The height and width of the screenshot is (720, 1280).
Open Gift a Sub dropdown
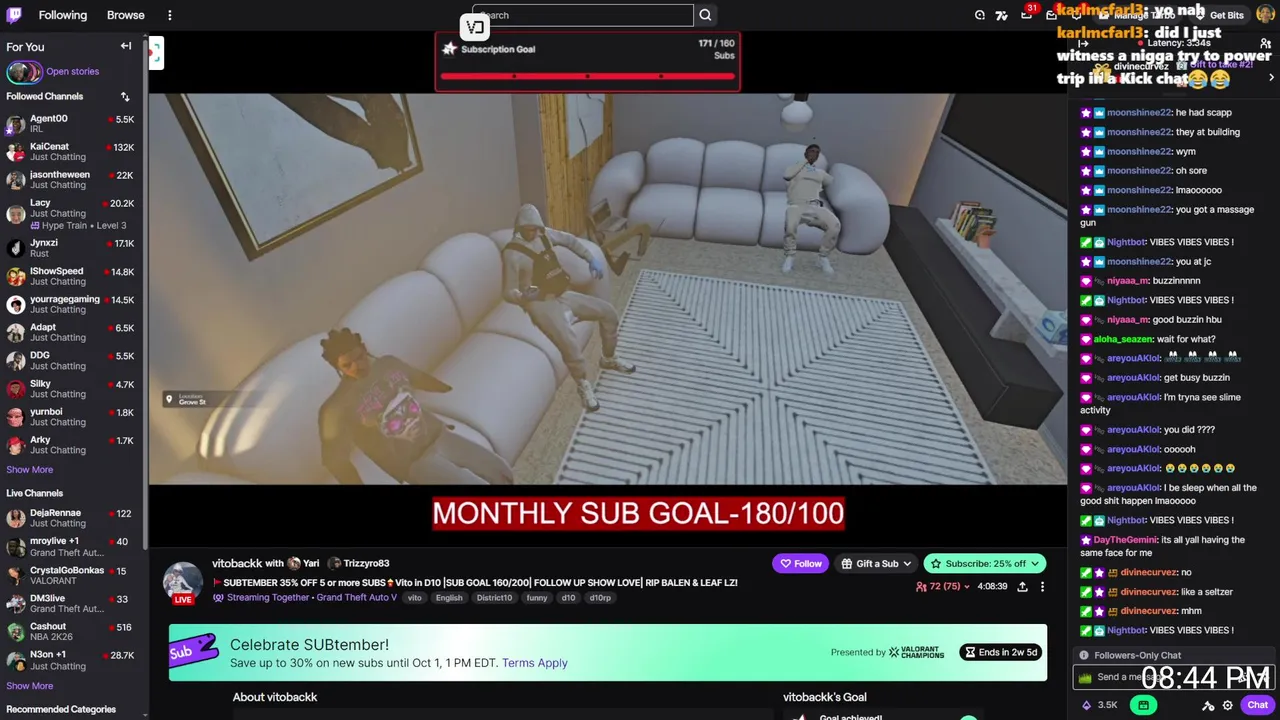pyautogui.click(x=876, y=563)
